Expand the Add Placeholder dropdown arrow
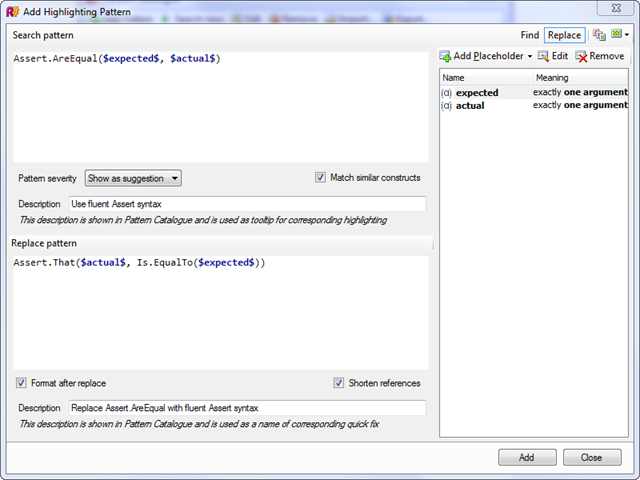Screen dimensions: 640x480 [530, 57]
